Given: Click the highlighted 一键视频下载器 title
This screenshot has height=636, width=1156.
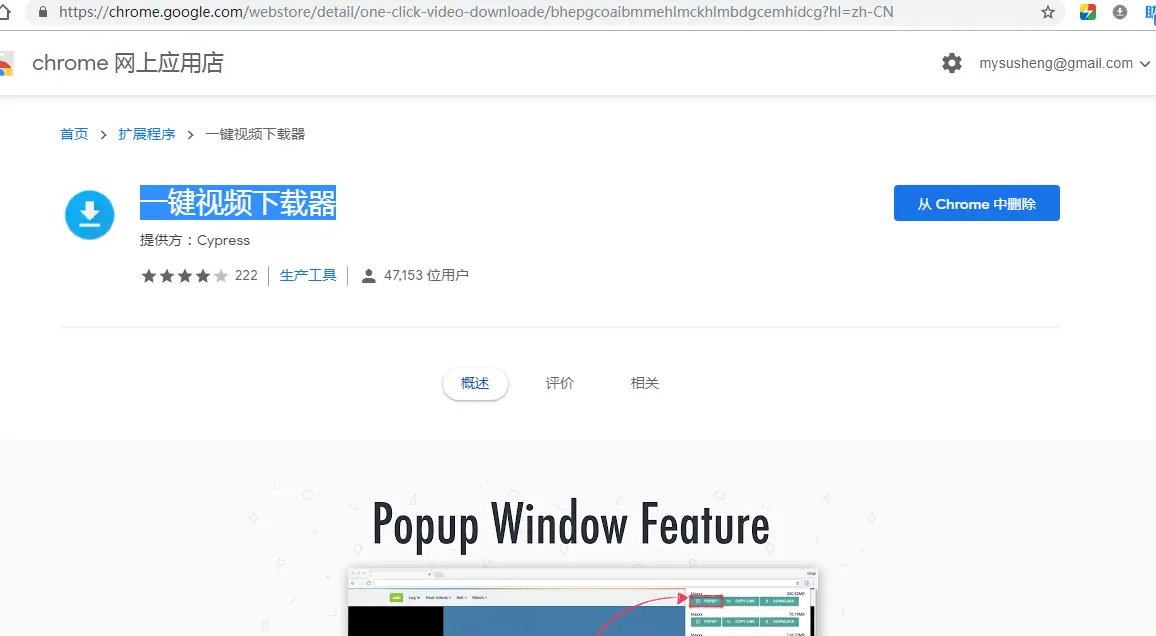Looking at the screenshot, I should pyautogui.click(x=238, y=203).
